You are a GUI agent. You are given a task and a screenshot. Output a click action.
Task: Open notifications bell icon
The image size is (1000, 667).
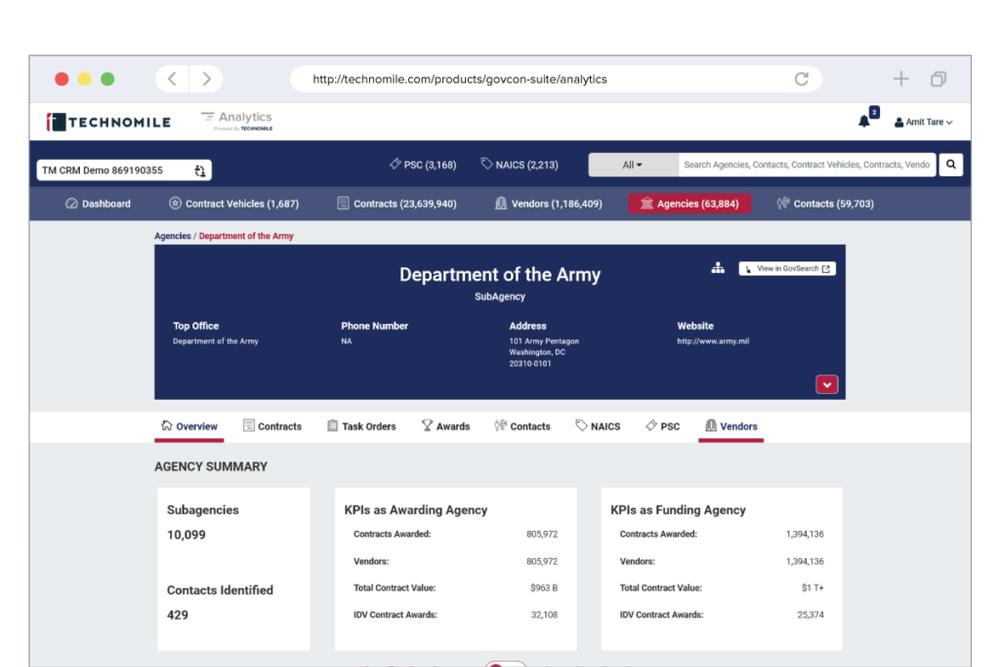864,121
